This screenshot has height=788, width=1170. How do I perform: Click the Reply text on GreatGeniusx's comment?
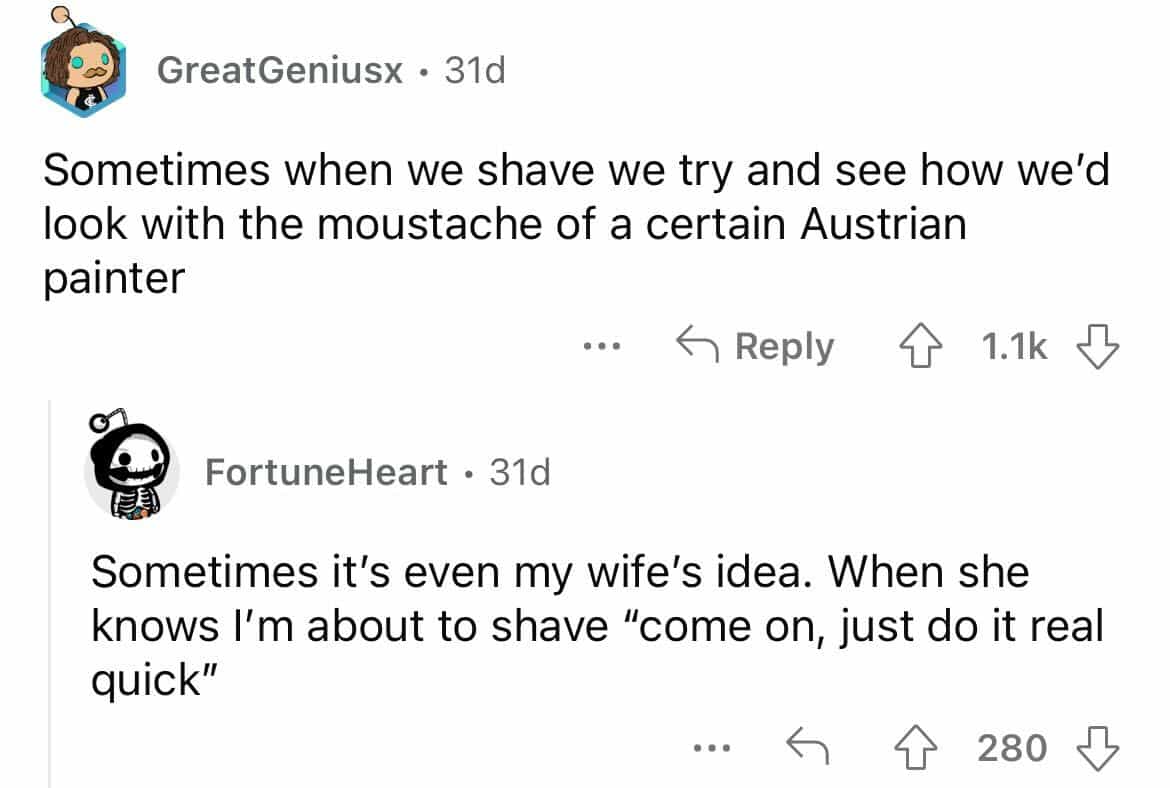pyautogui.click(x=784, y=348)
